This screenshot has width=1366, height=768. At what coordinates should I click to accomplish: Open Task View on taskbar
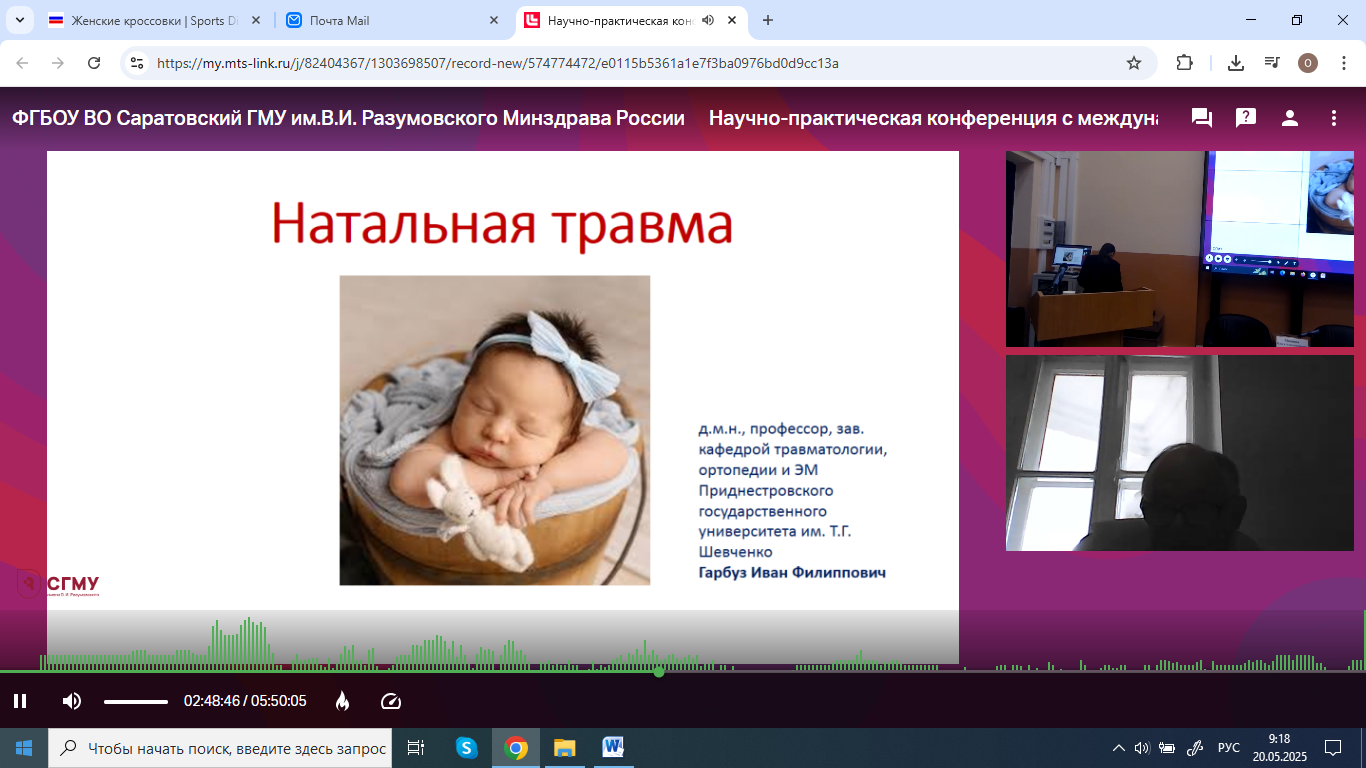click(417, 748)
